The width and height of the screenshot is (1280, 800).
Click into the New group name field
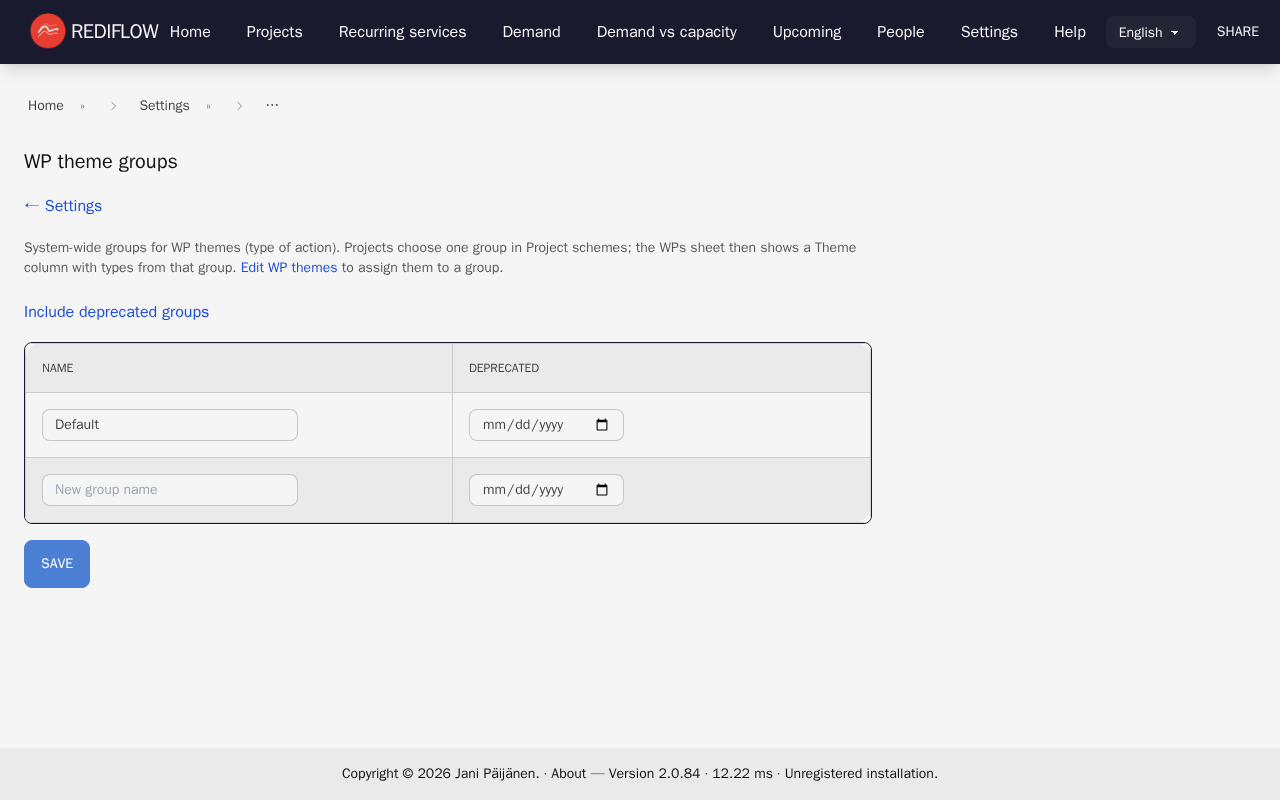pos(169,489)
